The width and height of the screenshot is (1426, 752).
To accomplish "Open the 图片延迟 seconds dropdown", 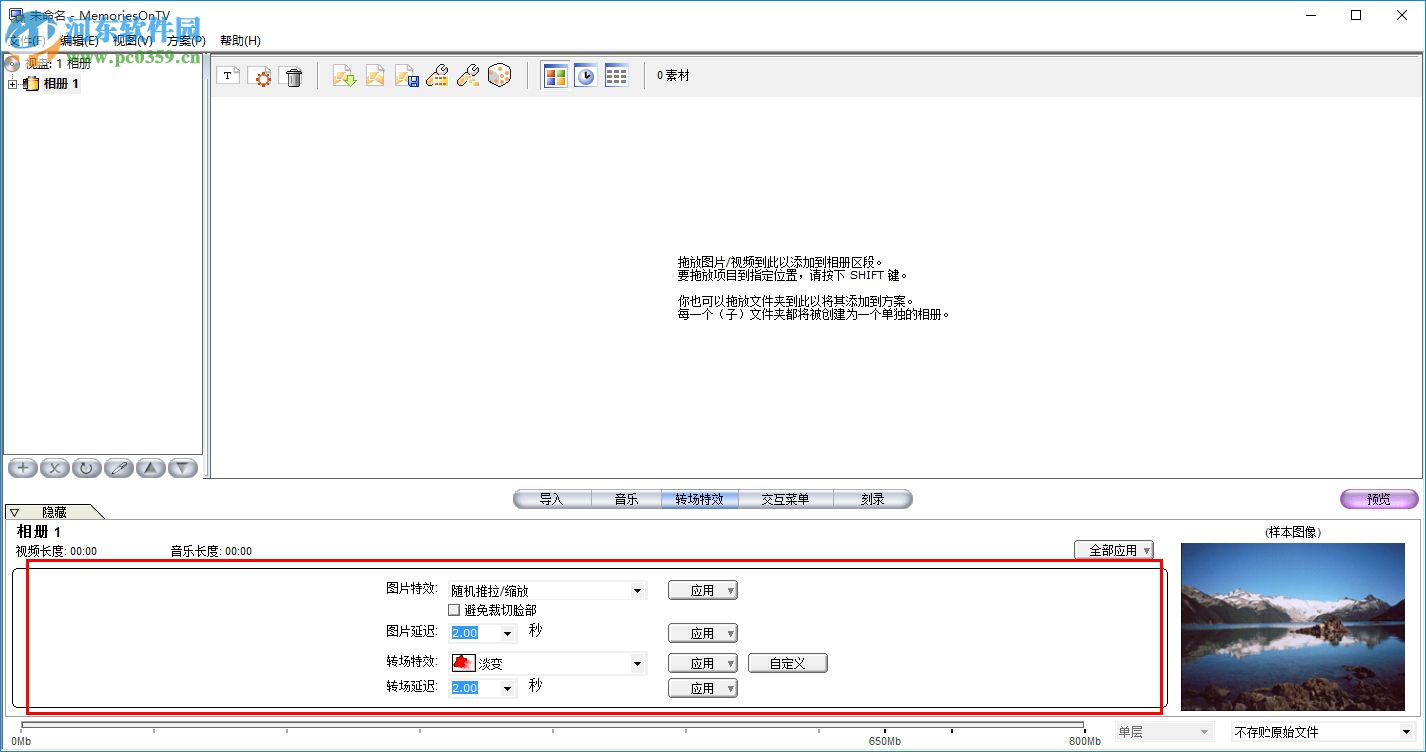I will [x=508, y=633].
